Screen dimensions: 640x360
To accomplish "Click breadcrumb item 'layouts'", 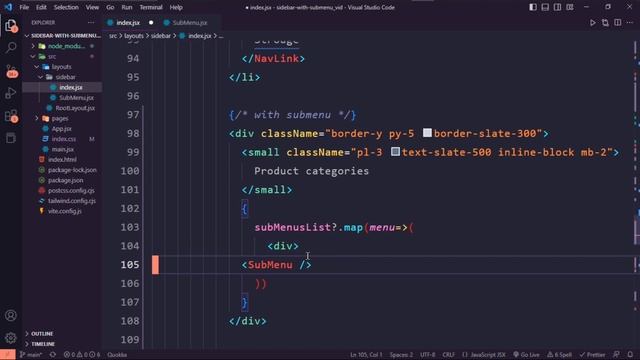I will click(x=134, y=36).
